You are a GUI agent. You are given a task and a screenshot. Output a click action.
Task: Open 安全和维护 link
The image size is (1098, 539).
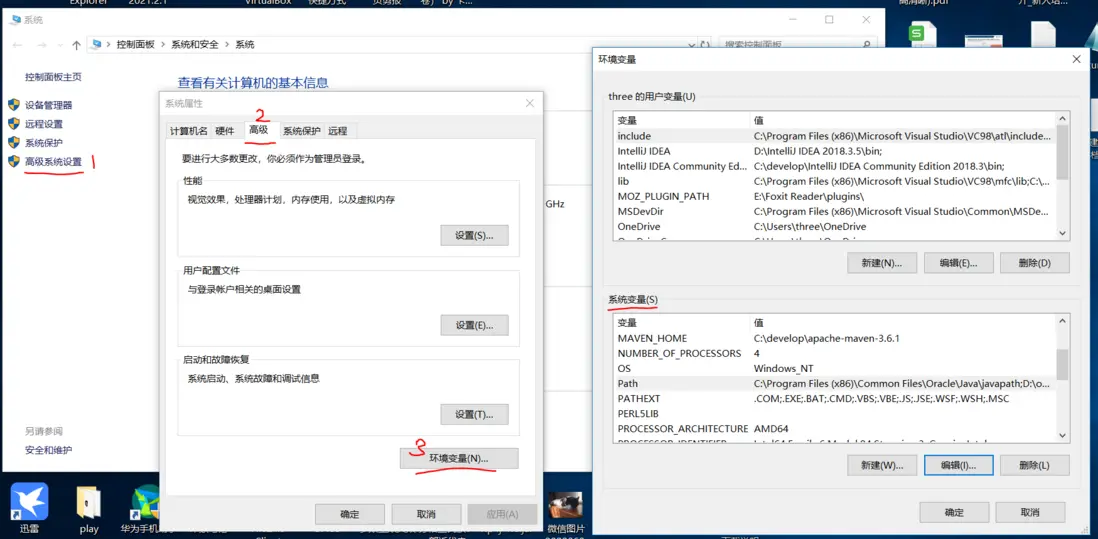(48, 450)
